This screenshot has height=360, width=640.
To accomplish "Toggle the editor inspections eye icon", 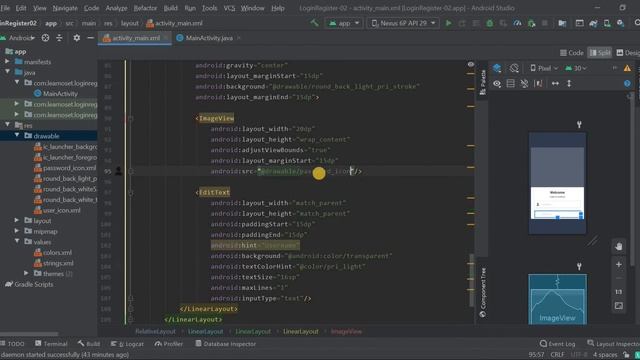I will (471, 64).
